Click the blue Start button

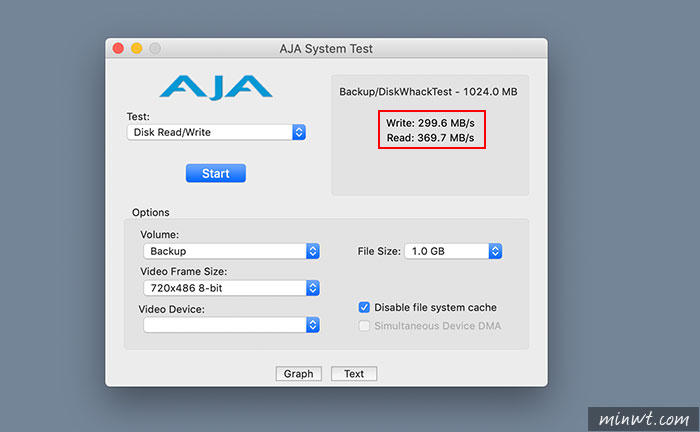(216, 173)
